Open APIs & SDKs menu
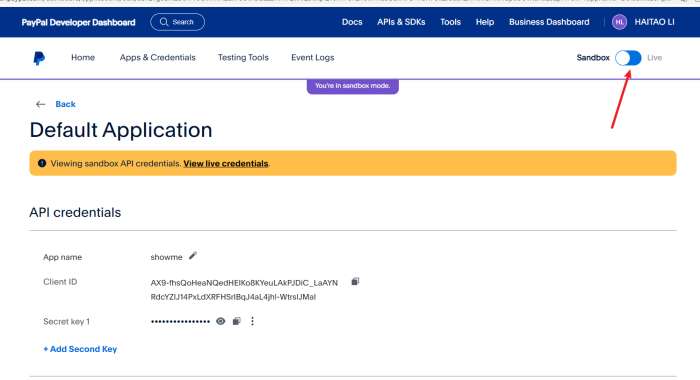This screenshot has width=700, height=380. coord(401,22)
